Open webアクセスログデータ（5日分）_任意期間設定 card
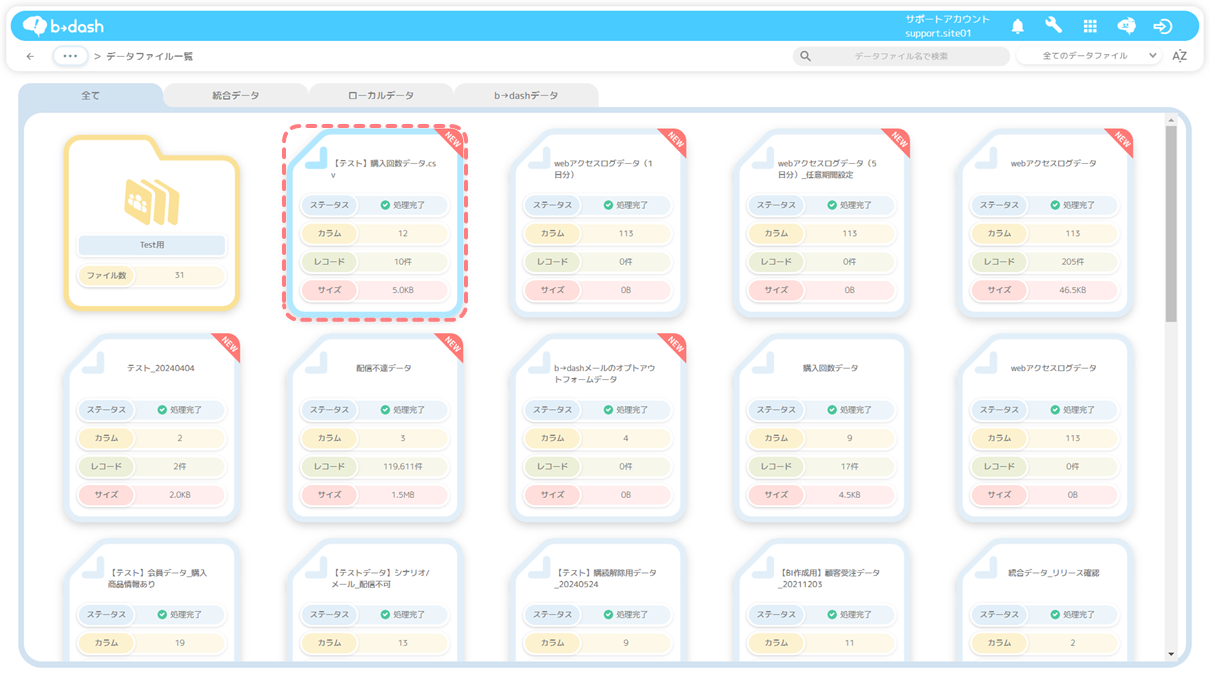 (821, 223)
